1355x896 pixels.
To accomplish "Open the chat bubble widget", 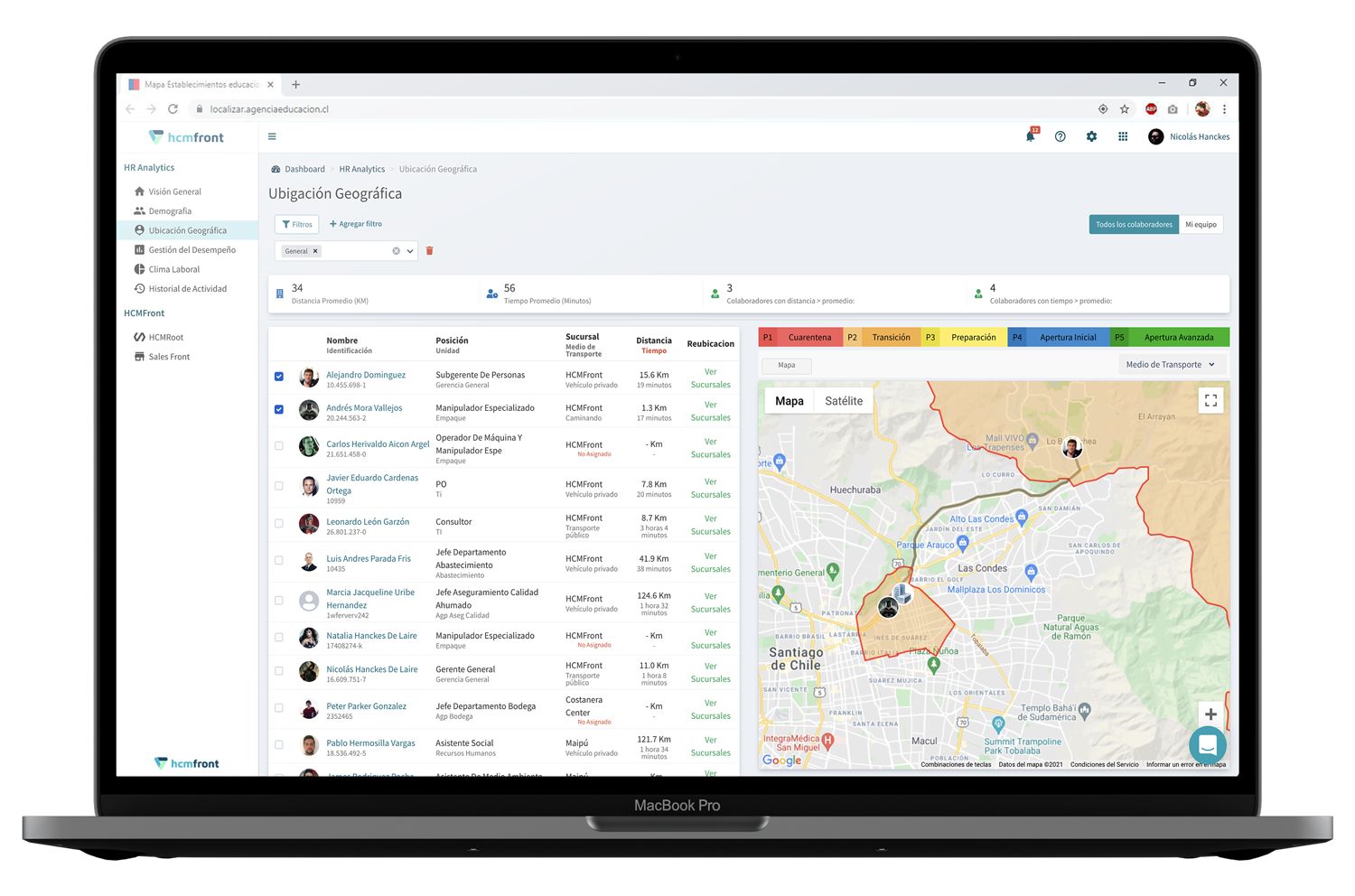I will 1207,746.
